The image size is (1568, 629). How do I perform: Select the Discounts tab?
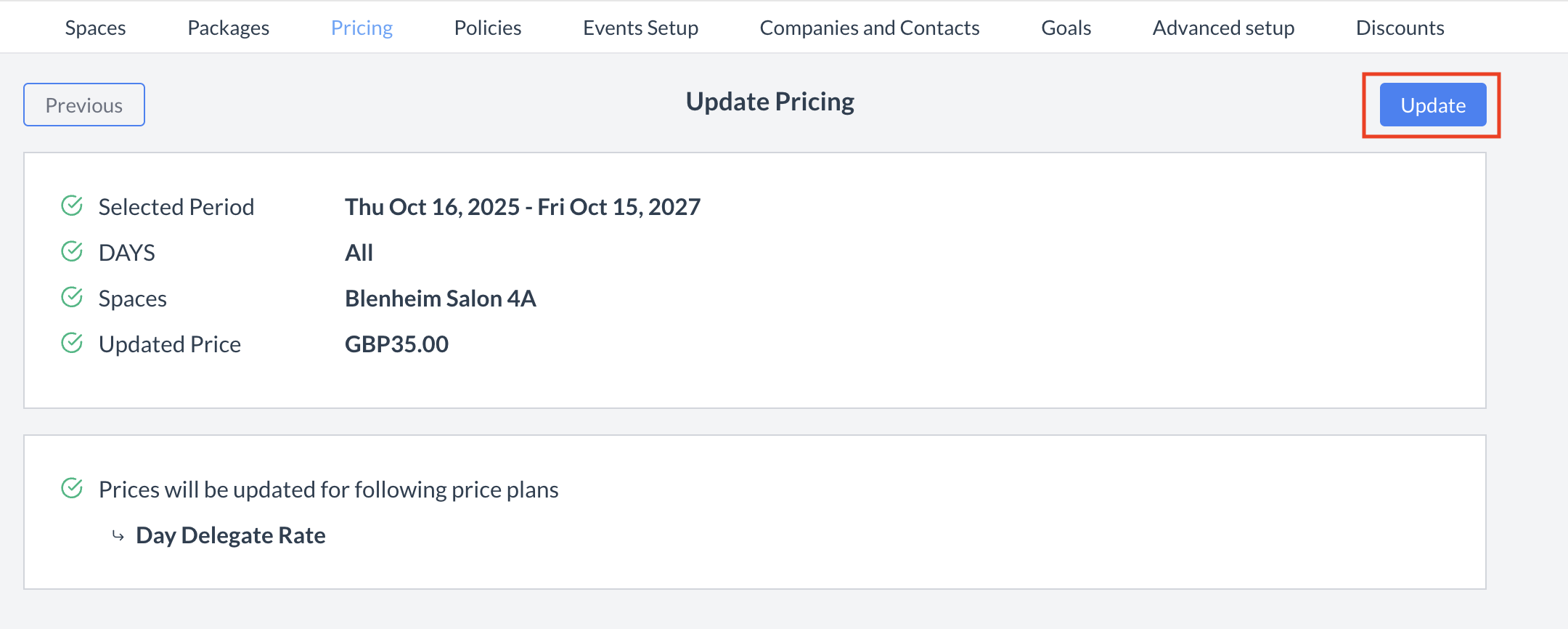[x=1400, y=28]
